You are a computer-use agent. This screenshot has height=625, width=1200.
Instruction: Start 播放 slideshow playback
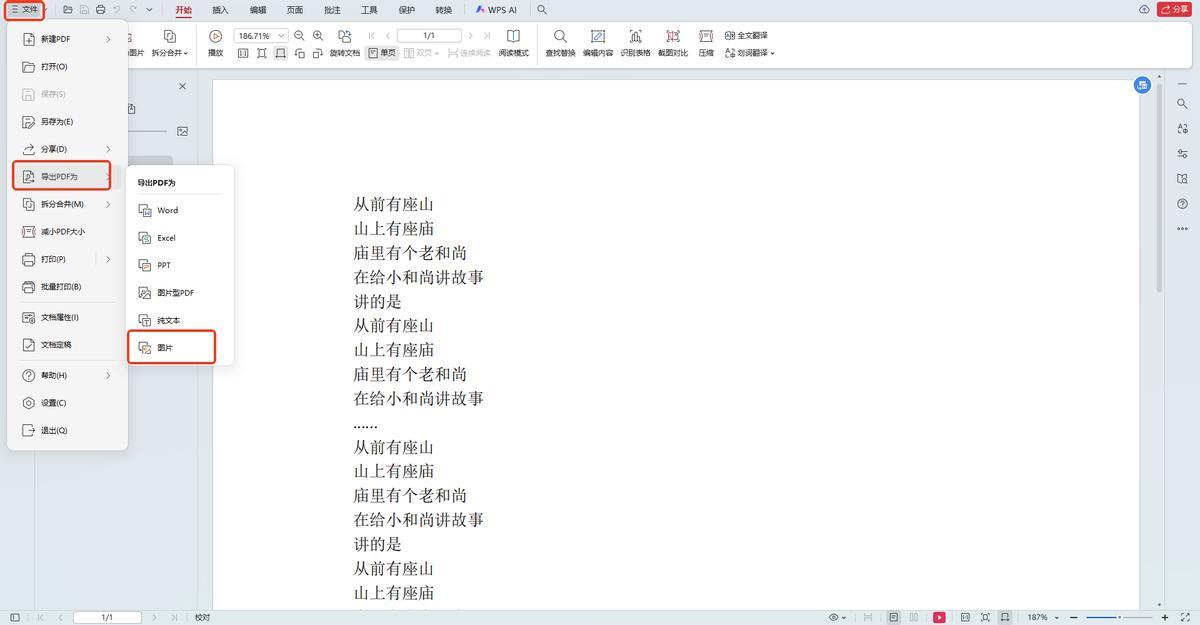point(215,37)
